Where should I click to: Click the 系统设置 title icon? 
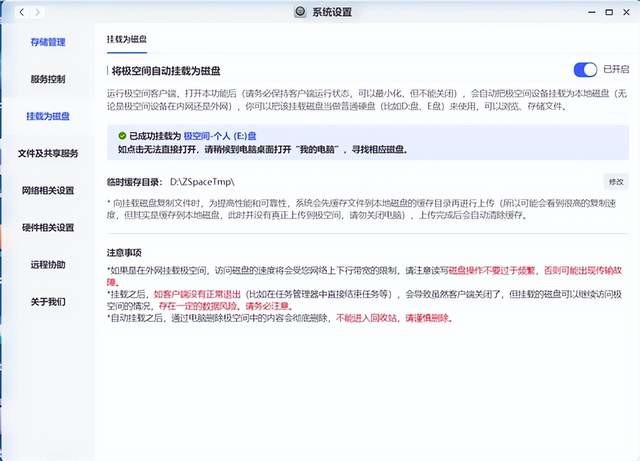click(300, 12)
